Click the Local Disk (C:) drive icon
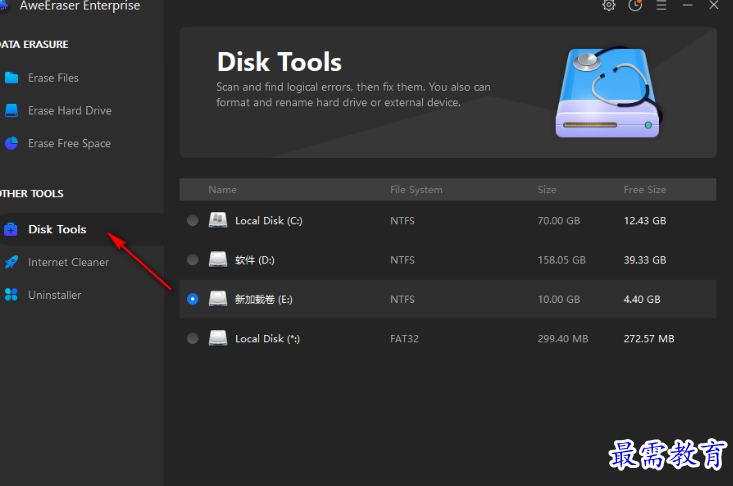This screenshot has width=733, height=486. pyautogui.click(x=218, y=221)
